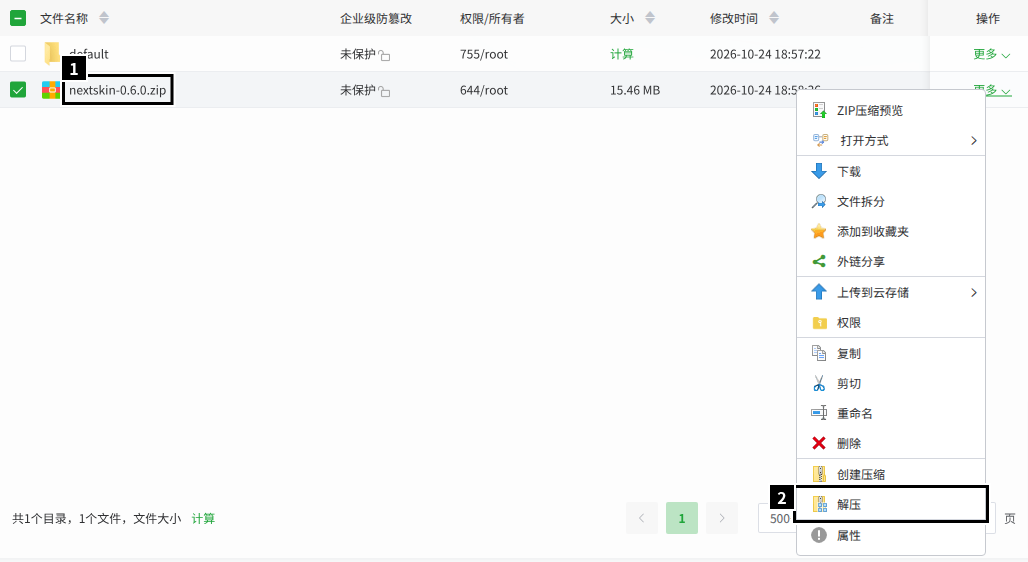Click 未保护 in nextskin-0.6.0.zip row

tap(357, 90)
